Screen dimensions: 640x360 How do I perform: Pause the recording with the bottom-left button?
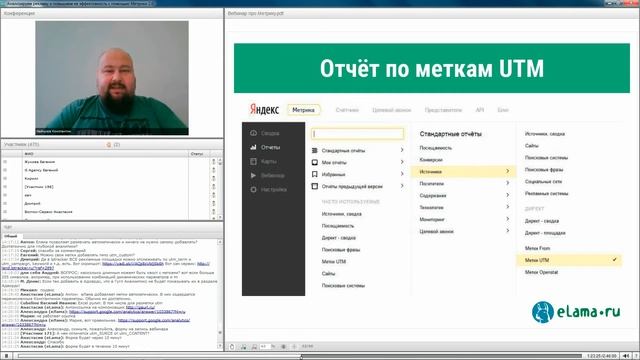[6, 356]
